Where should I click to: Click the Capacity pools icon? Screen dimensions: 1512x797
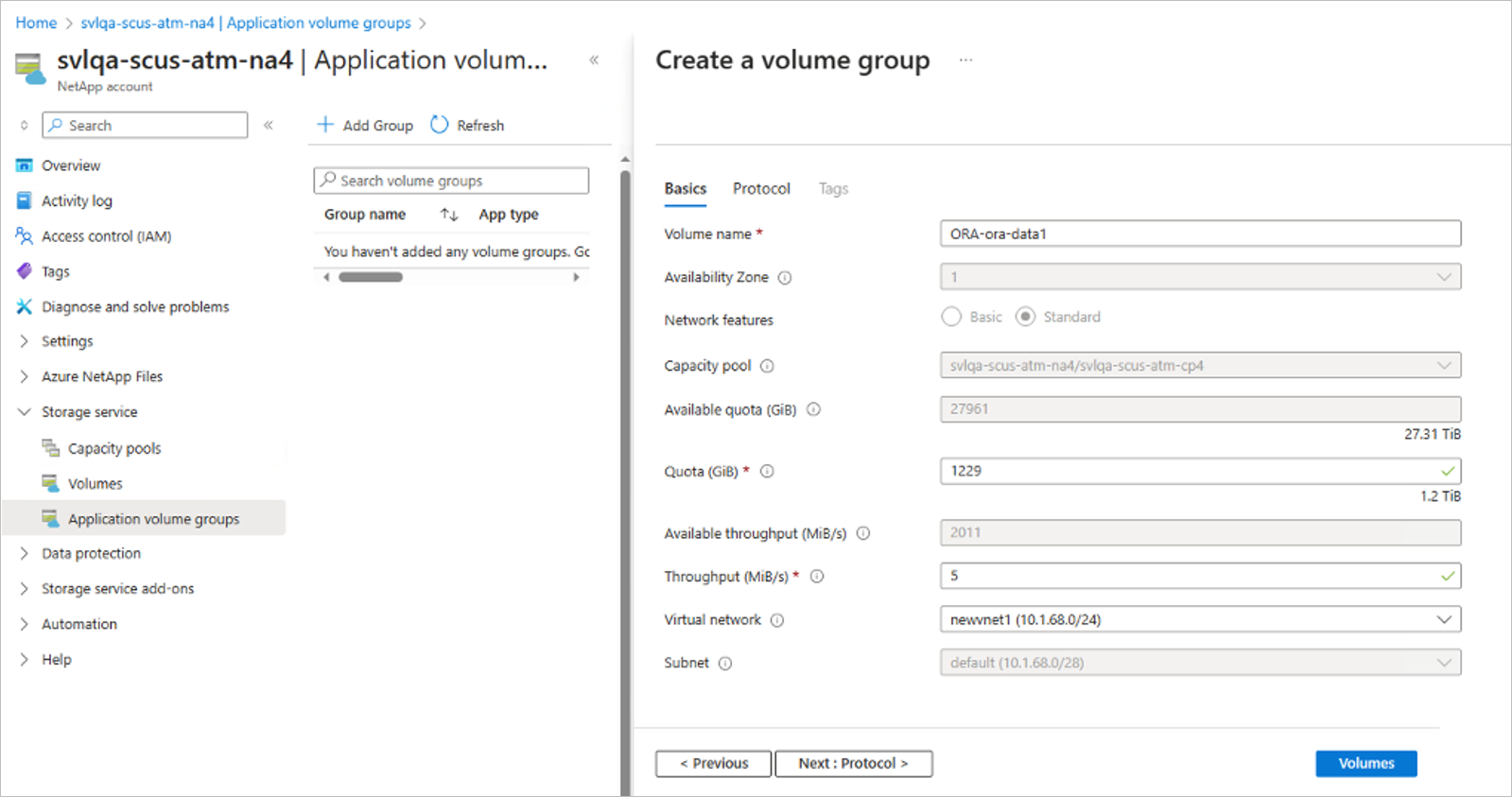click(x=51, y=447)
